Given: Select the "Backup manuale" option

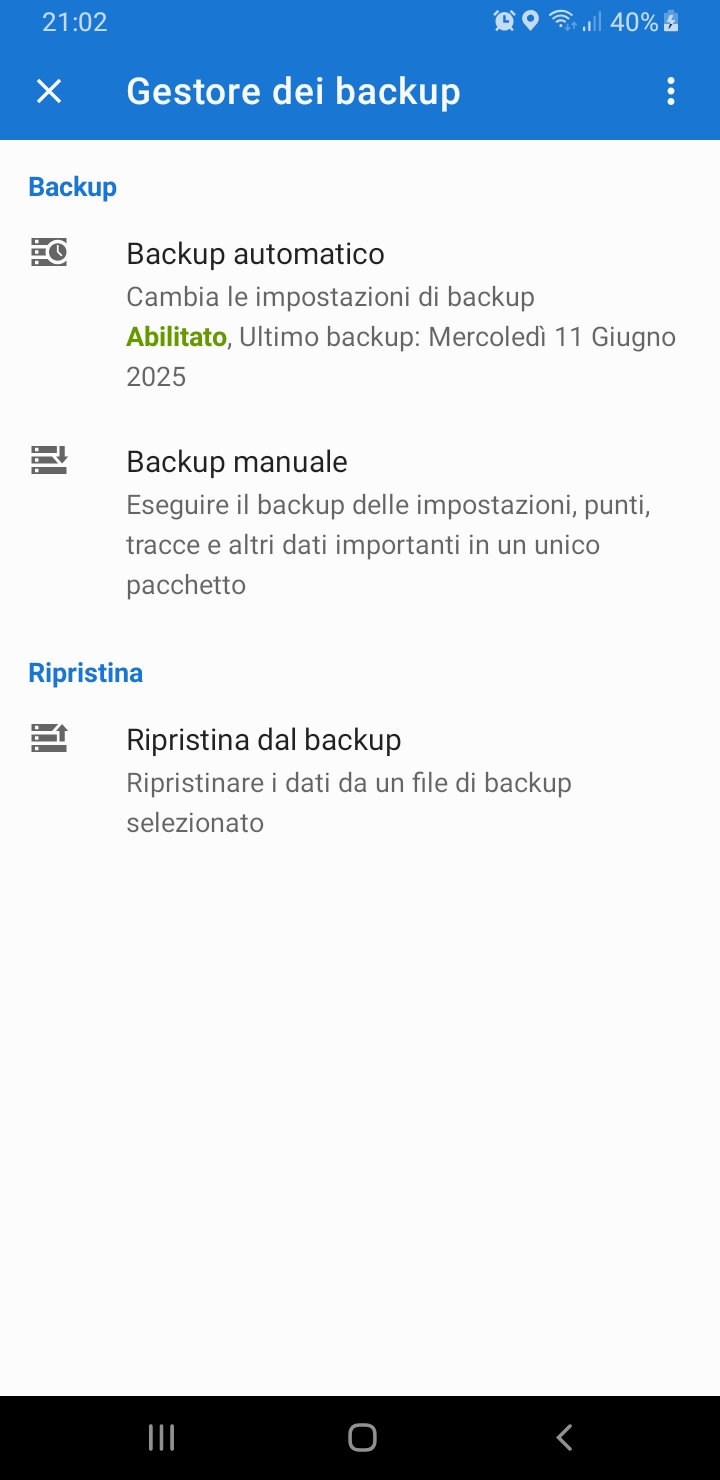Looking at the screenshot, I should tap(237, 462).
